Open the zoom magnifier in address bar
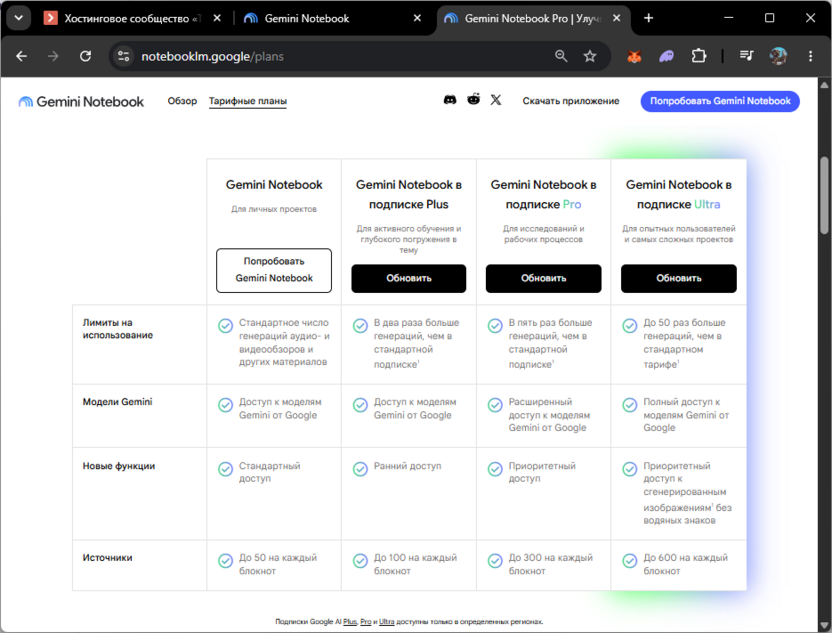 [561, 56]
